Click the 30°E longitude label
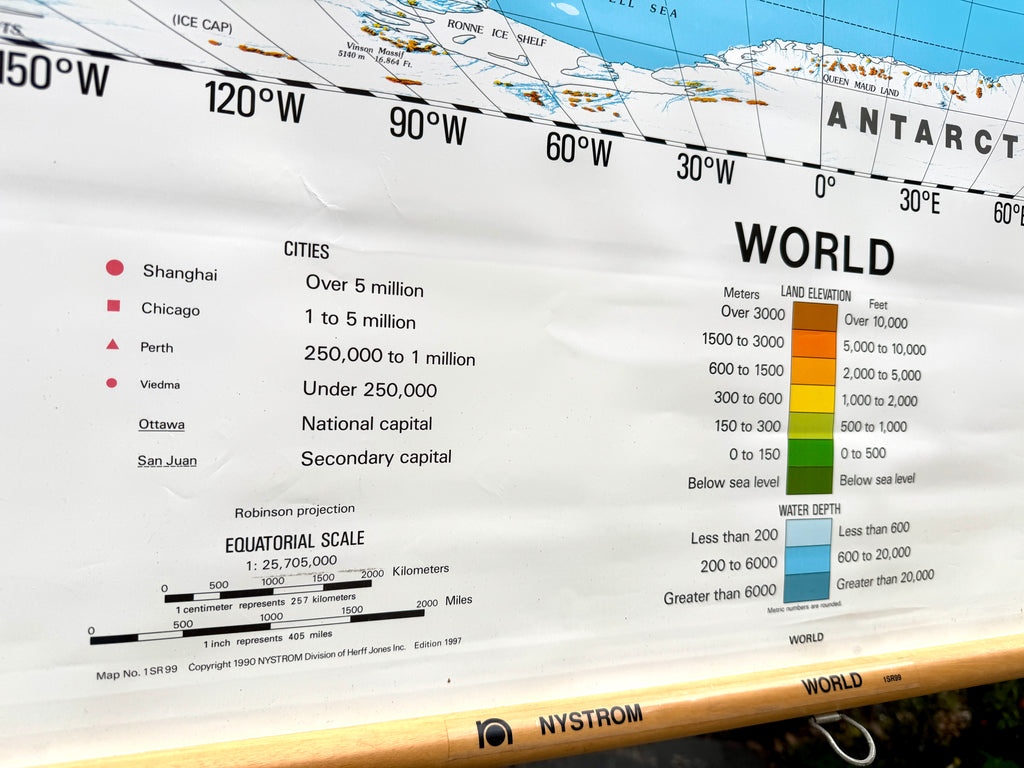 pyautogui.click(x=920, y=200)
